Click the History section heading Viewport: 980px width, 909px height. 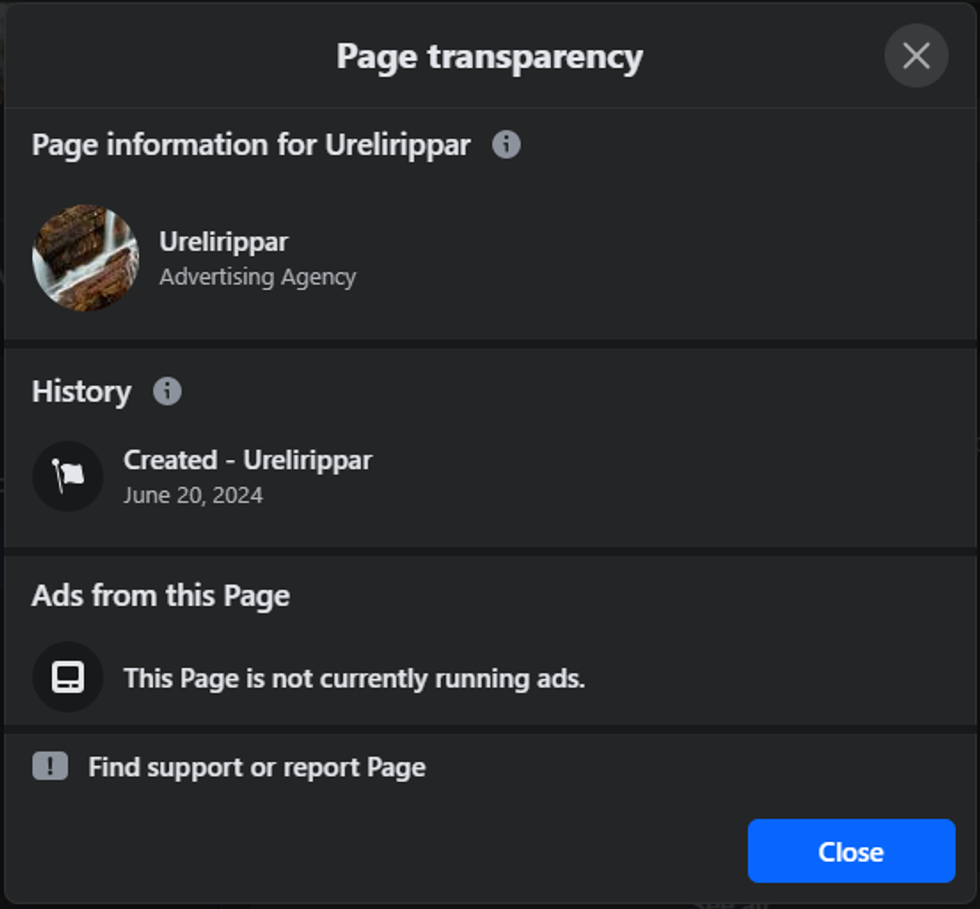tap(81, 391)
